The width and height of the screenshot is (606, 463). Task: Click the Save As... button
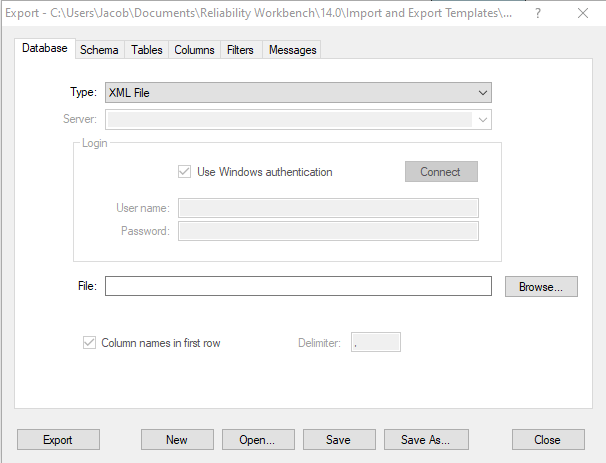coord(426,439)
